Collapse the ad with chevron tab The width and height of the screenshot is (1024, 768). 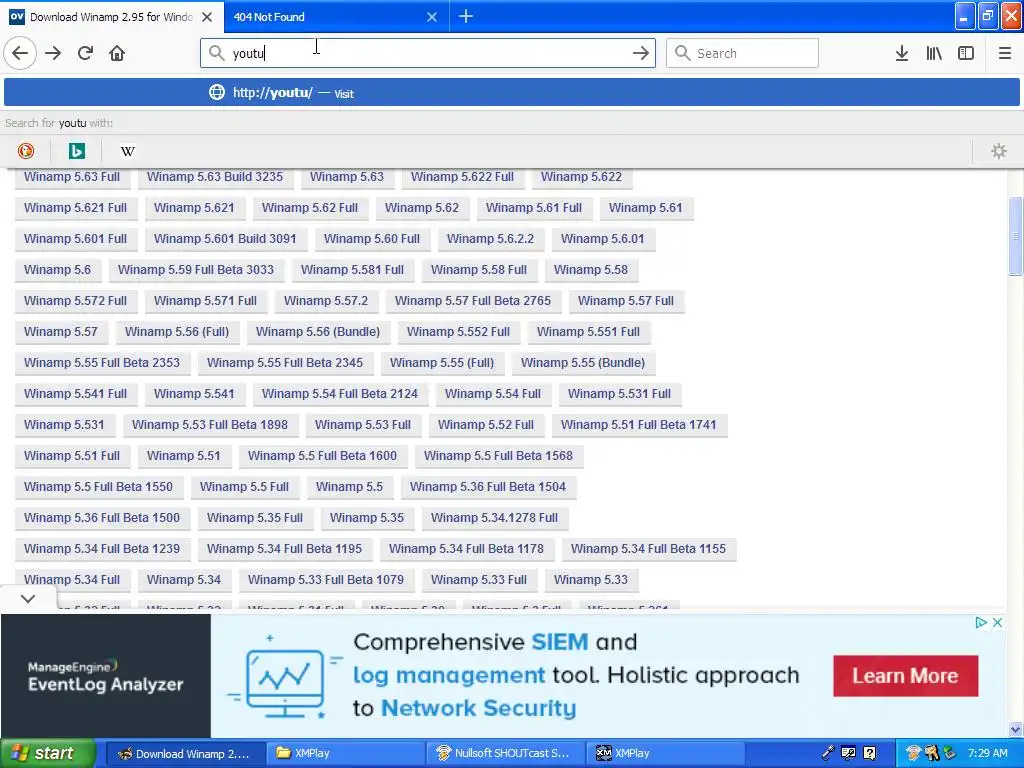point(28,598)
